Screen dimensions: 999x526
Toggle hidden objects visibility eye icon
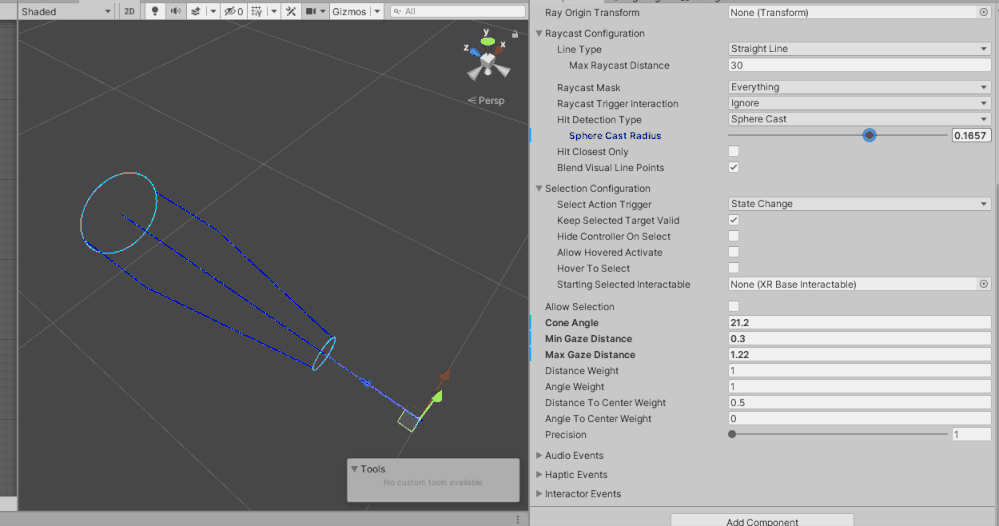(x=234, y=11)
